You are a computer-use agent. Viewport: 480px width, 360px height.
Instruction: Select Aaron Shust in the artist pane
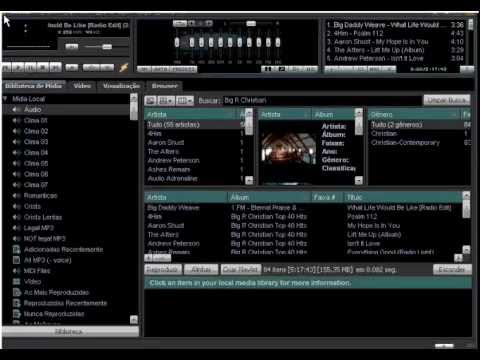(196, 142)
